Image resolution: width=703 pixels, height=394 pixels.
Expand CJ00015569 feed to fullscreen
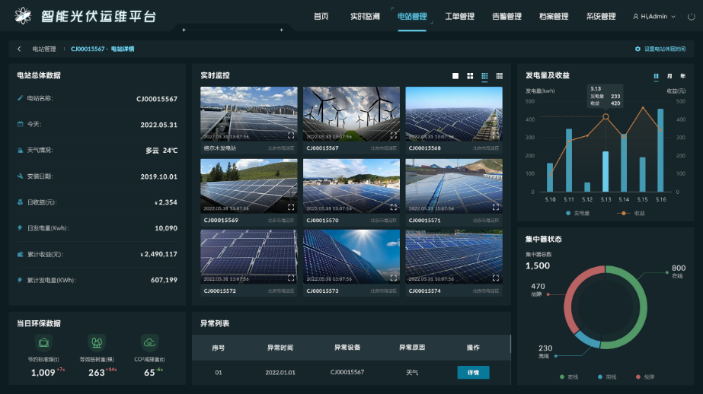click(291, 207)
